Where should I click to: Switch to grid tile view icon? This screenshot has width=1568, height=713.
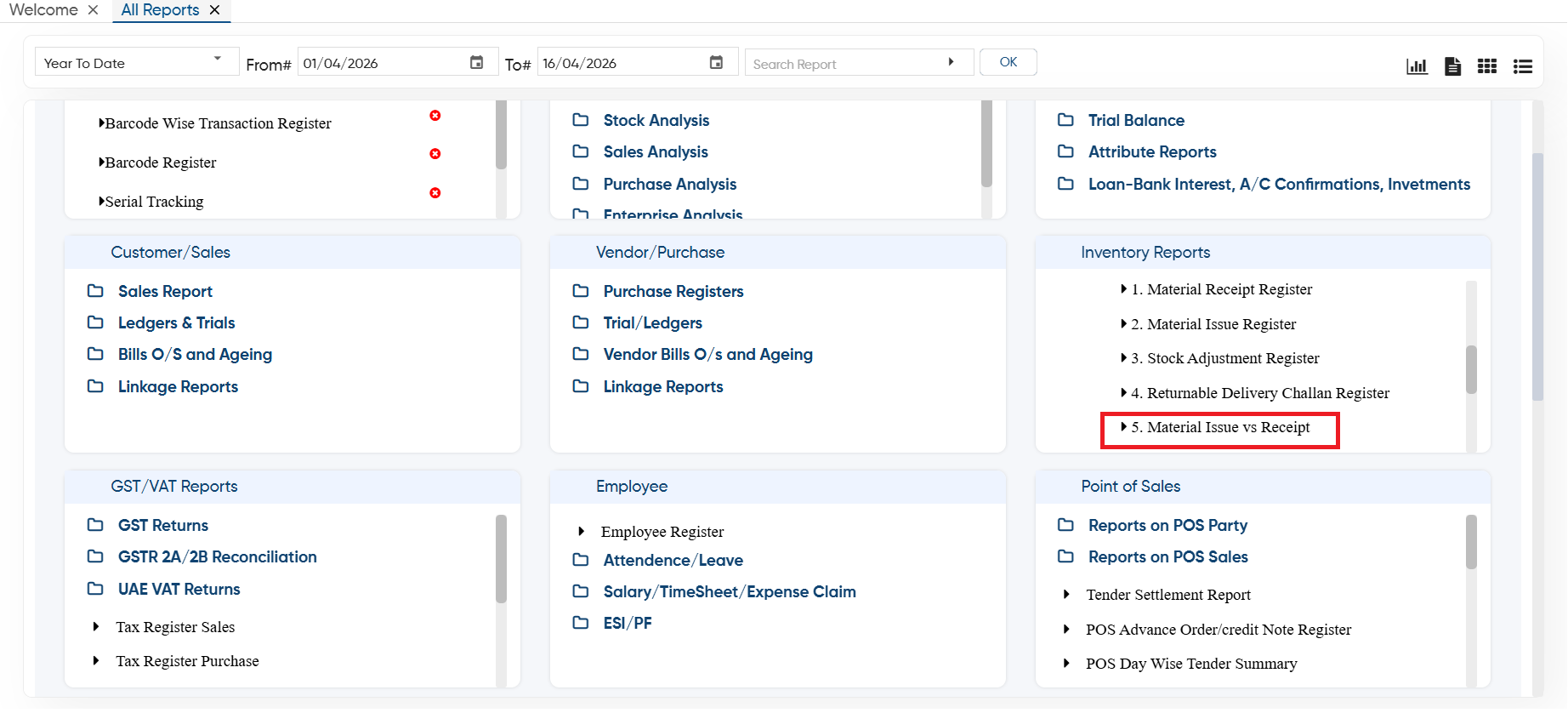1487,66
